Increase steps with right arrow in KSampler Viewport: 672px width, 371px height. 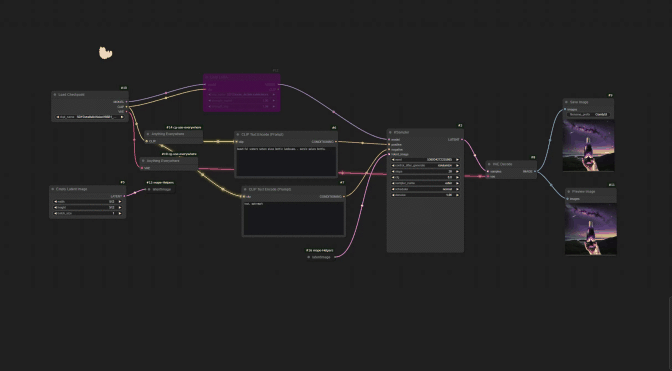click(457, 171)
